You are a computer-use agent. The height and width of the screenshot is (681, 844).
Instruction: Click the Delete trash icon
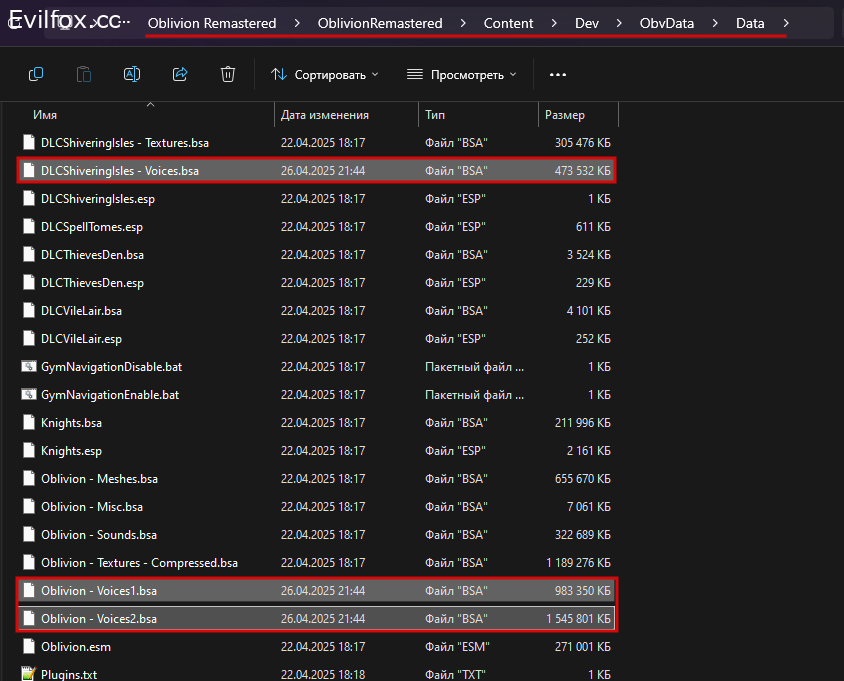[228, 74]
